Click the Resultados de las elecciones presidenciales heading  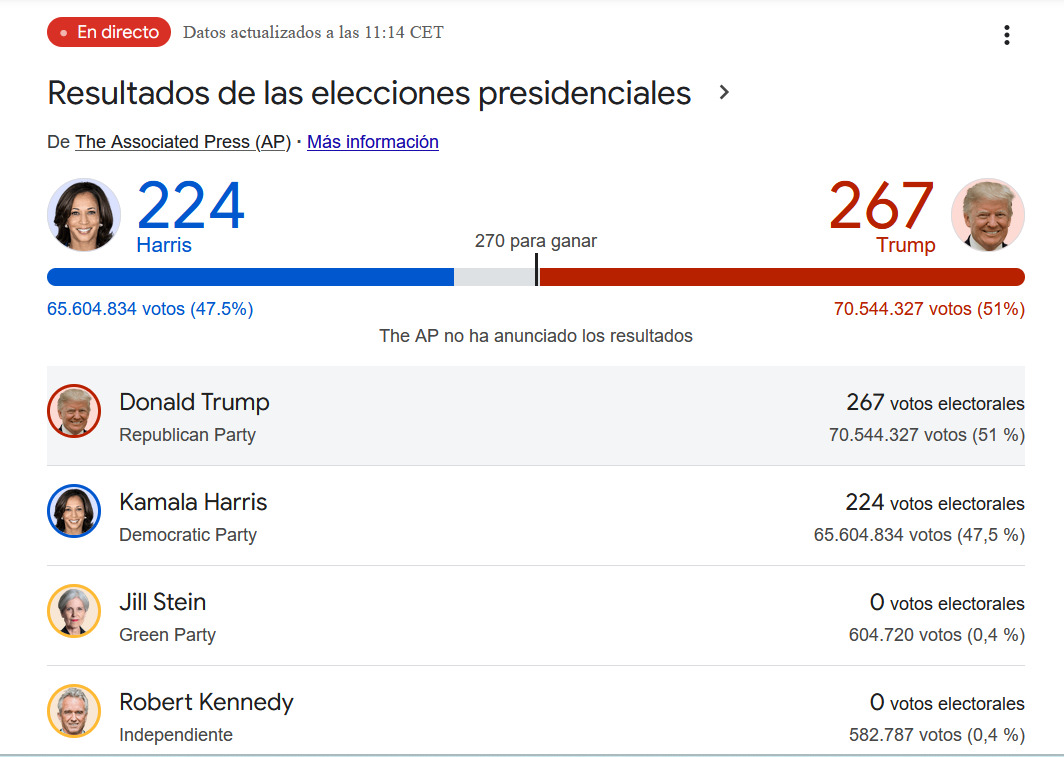369,93
